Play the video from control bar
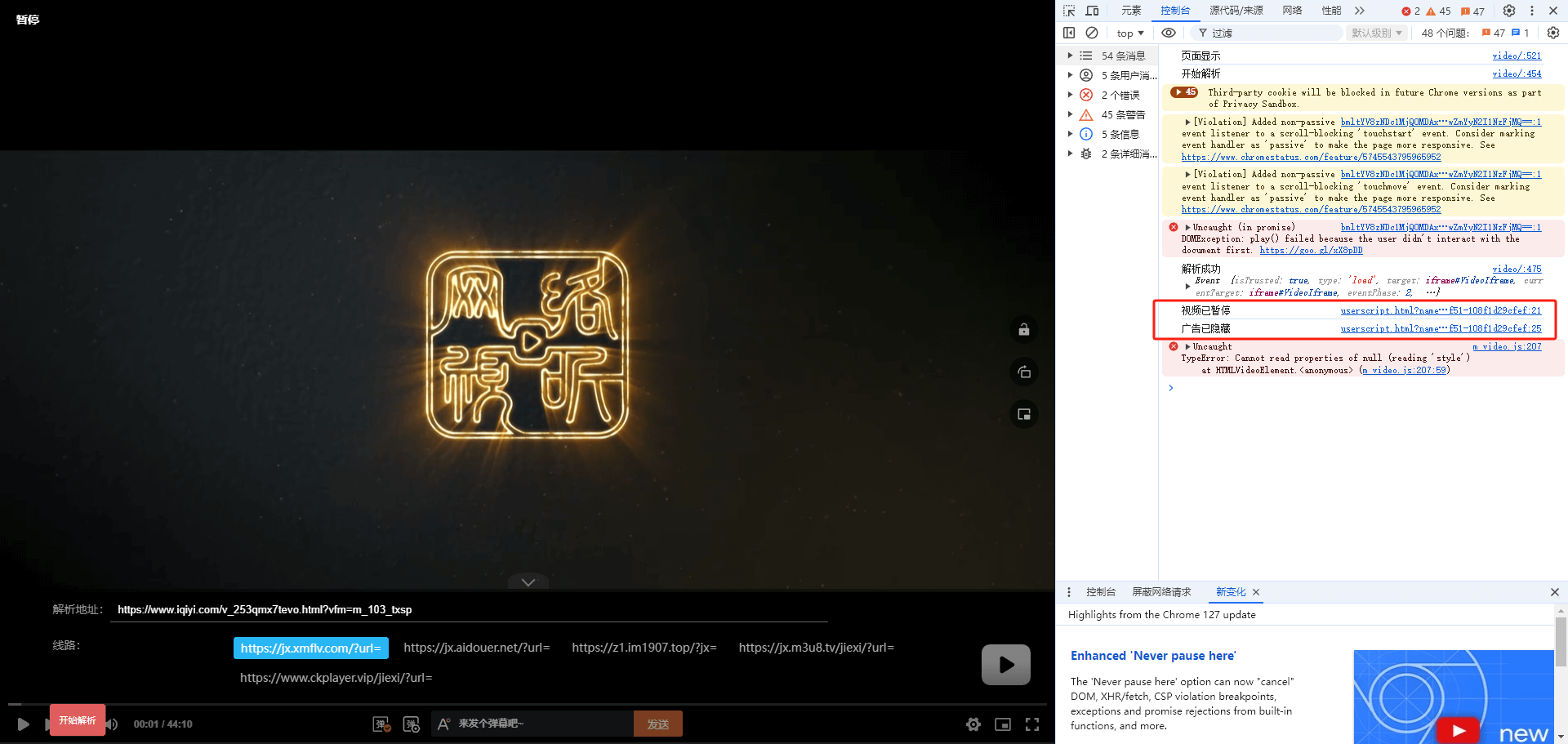This screenshot has width=1568, height=744. 24,724
